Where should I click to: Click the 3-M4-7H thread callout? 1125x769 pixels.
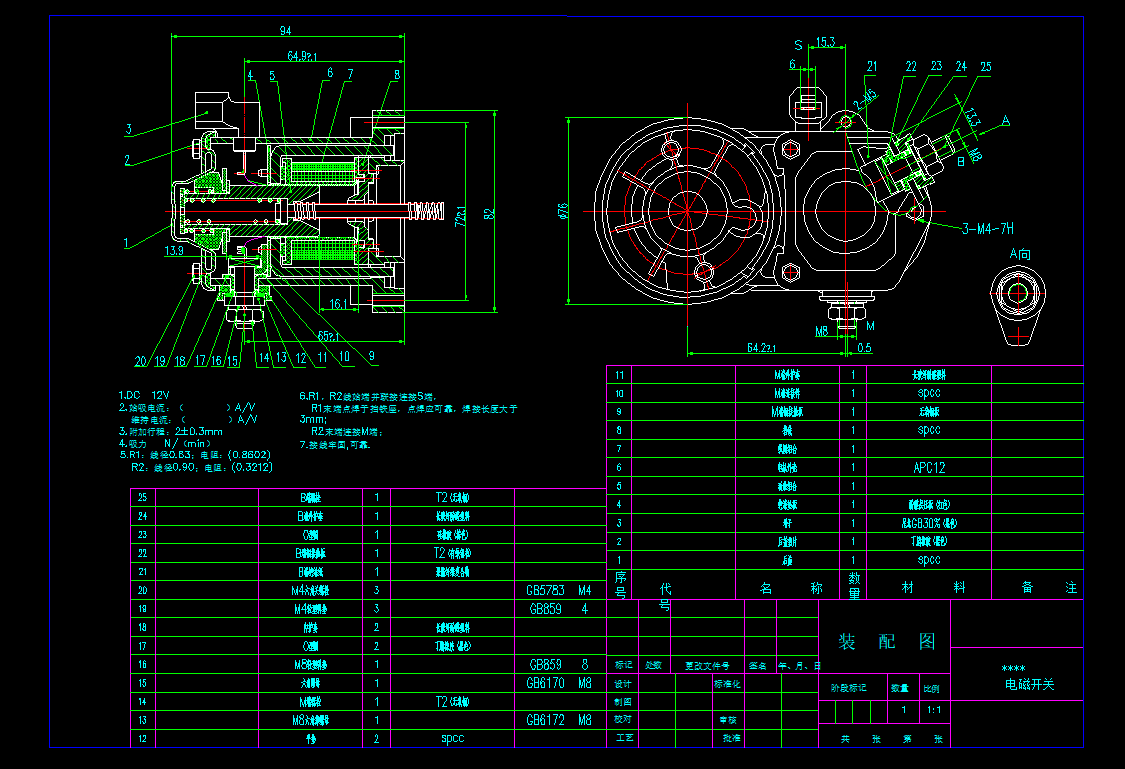pyautogui.click(x=988, y=229)
